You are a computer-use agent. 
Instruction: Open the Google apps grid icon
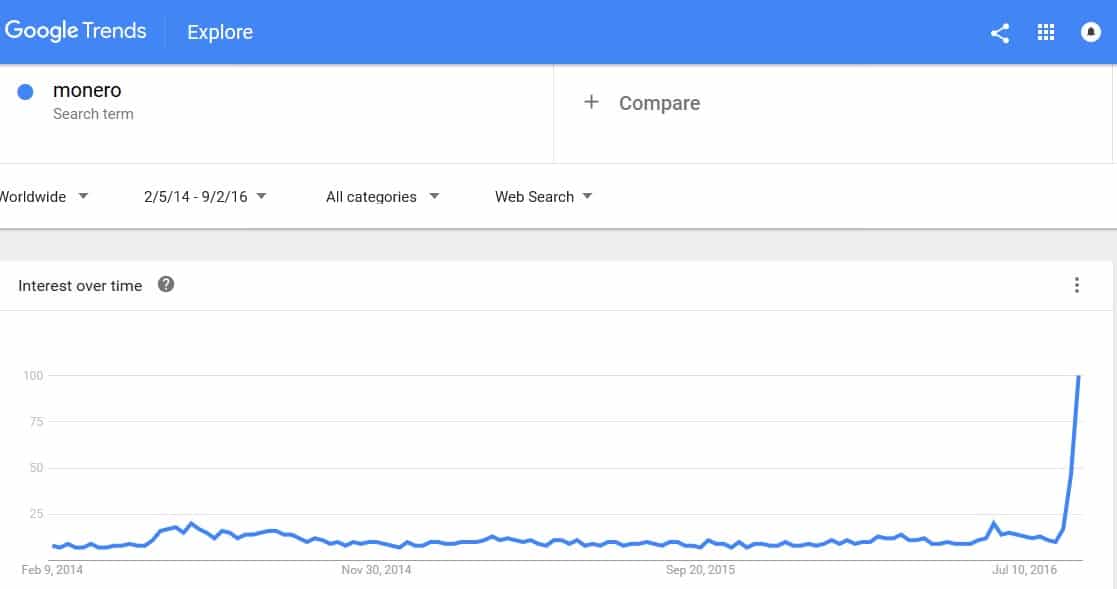(x=1046, y=32)
